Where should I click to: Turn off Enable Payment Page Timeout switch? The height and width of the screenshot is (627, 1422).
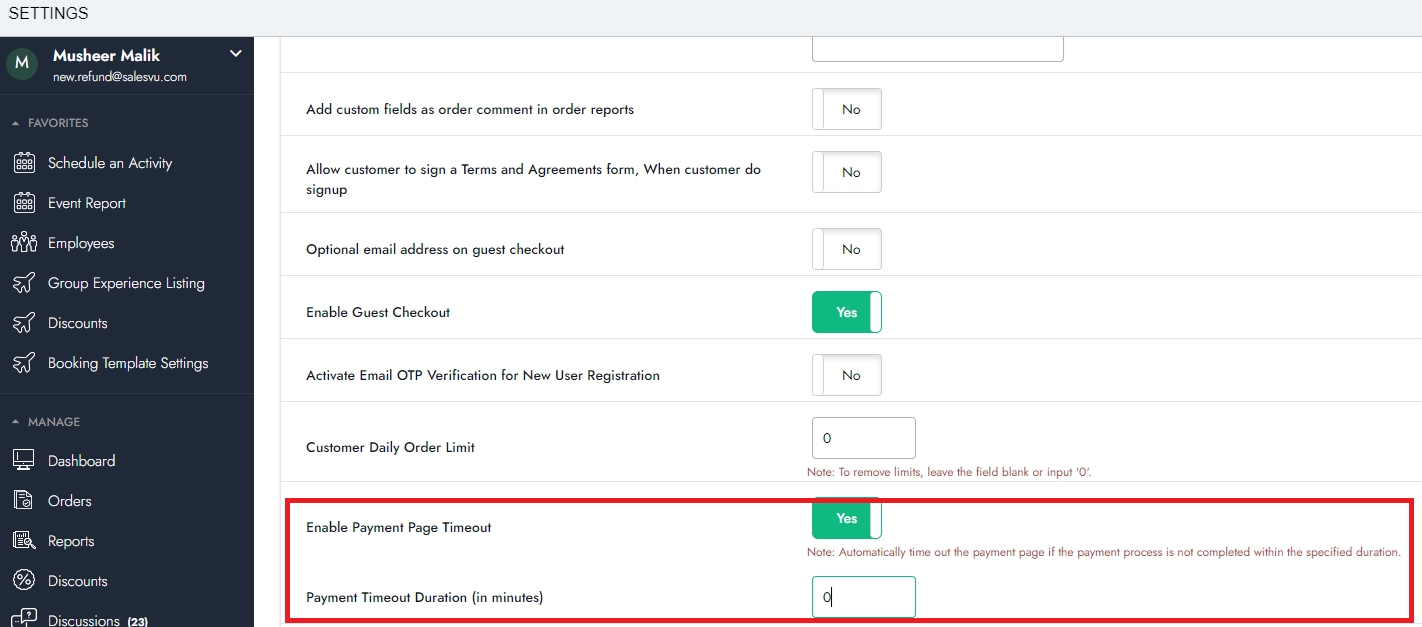coord(847,518)
